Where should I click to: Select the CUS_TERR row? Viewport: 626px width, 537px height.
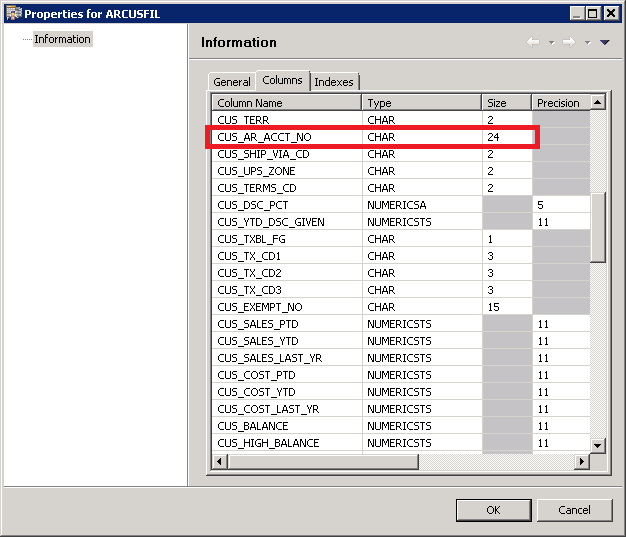pyautogui.click(x=401, y=120)
